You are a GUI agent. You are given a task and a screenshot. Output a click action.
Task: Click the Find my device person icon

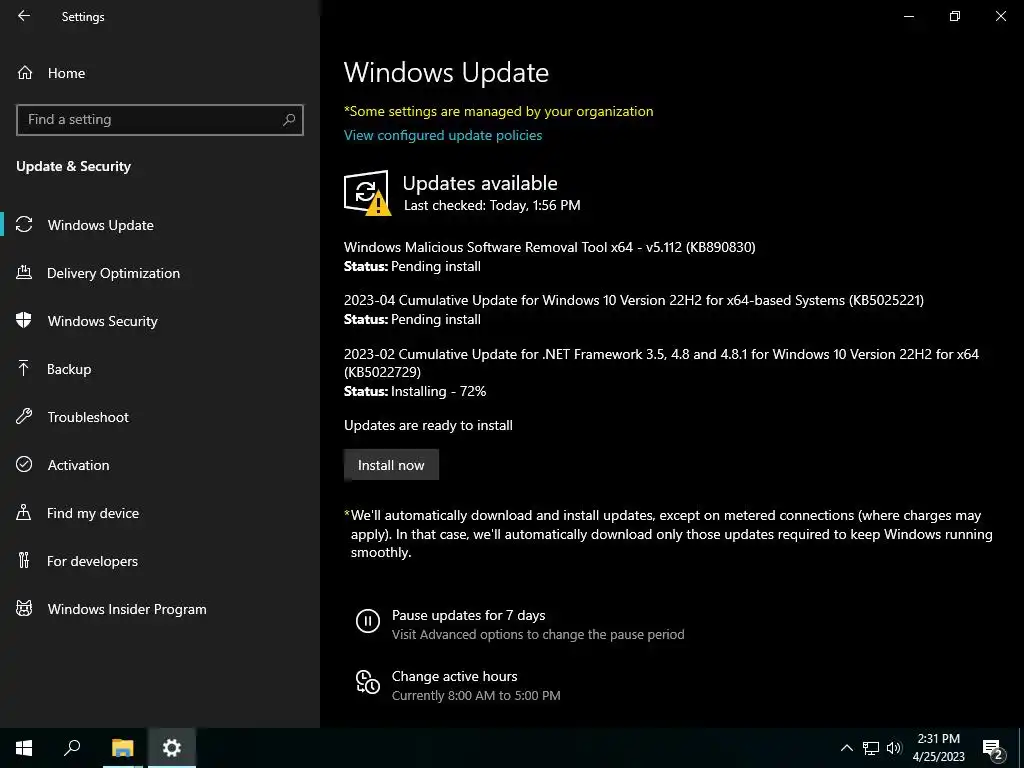tap(24, 512)
